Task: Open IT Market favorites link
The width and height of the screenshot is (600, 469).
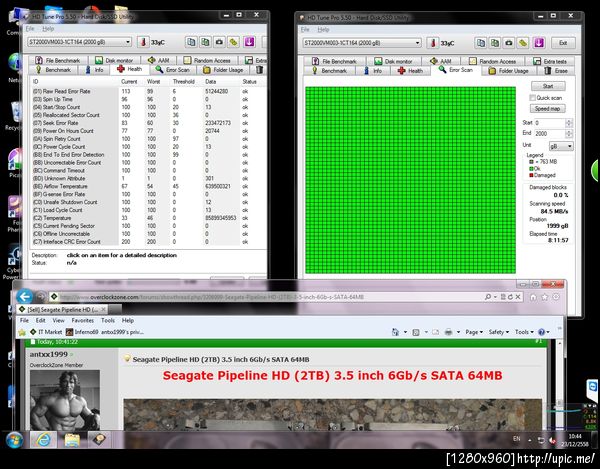Action: [46, 332]
